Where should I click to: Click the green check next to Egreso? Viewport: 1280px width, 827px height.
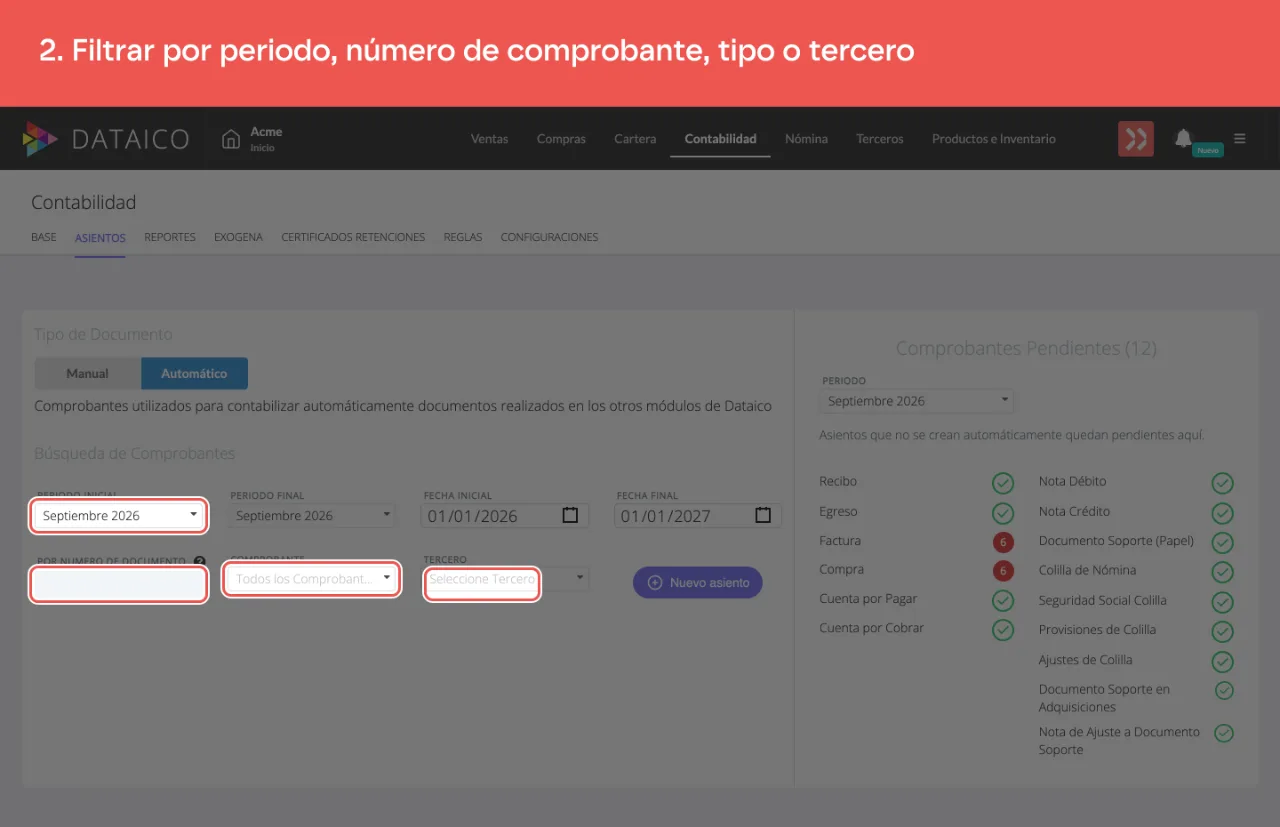[x=1003, y=513]
